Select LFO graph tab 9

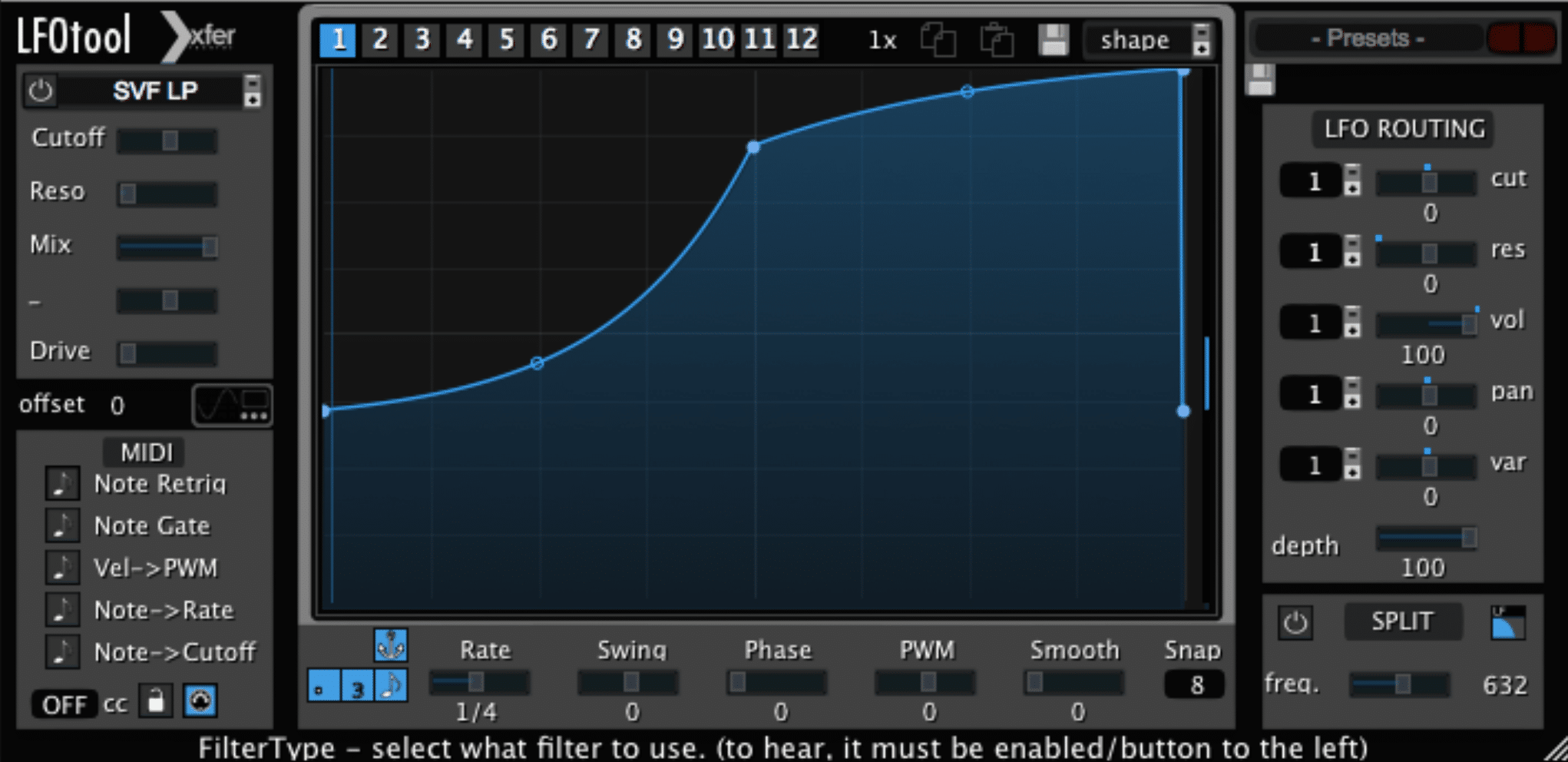click(676, 39)
